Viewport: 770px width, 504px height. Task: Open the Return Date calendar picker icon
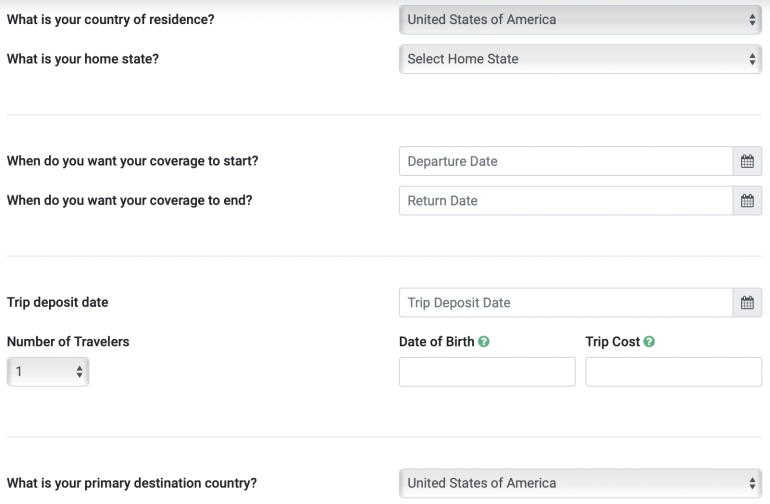point(746,201)
